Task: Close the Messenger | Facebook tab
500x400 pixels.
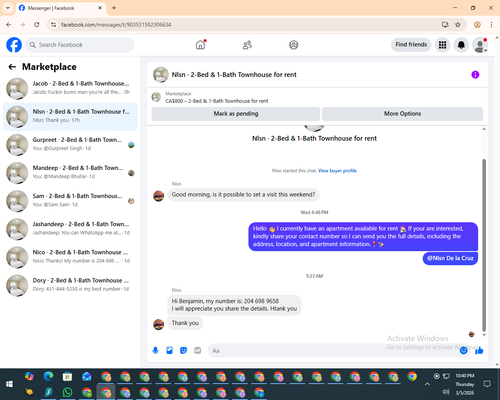Action: pyautogui.click(x=100, y=8)
